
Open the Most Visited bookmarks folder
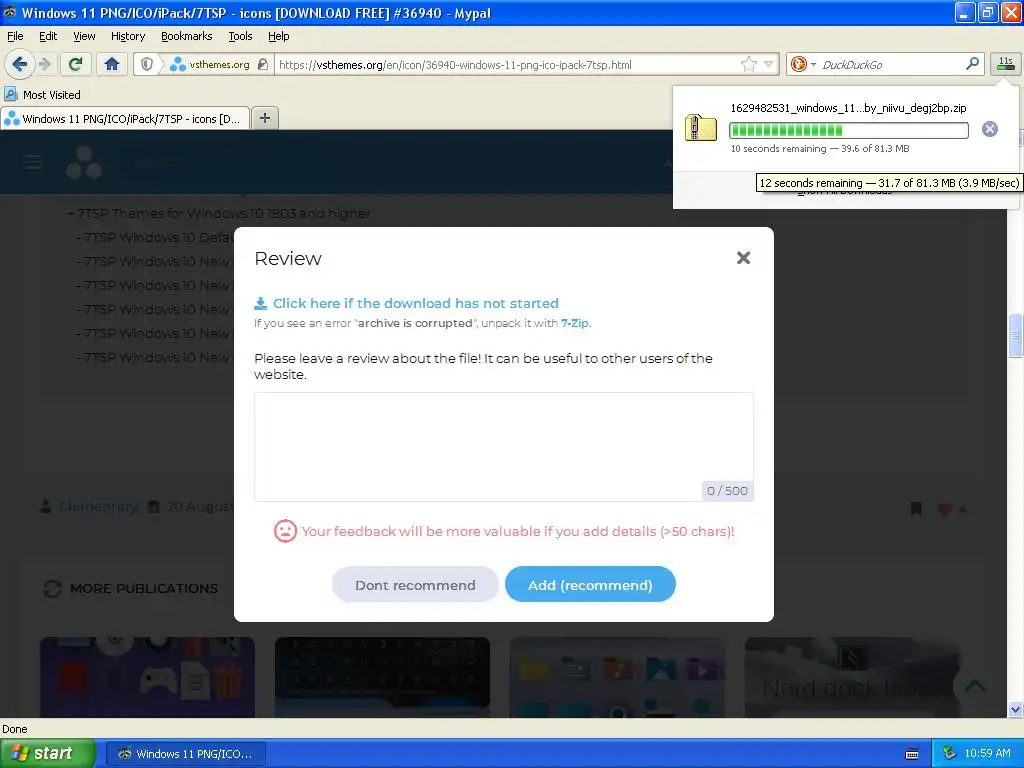[43, 95]
